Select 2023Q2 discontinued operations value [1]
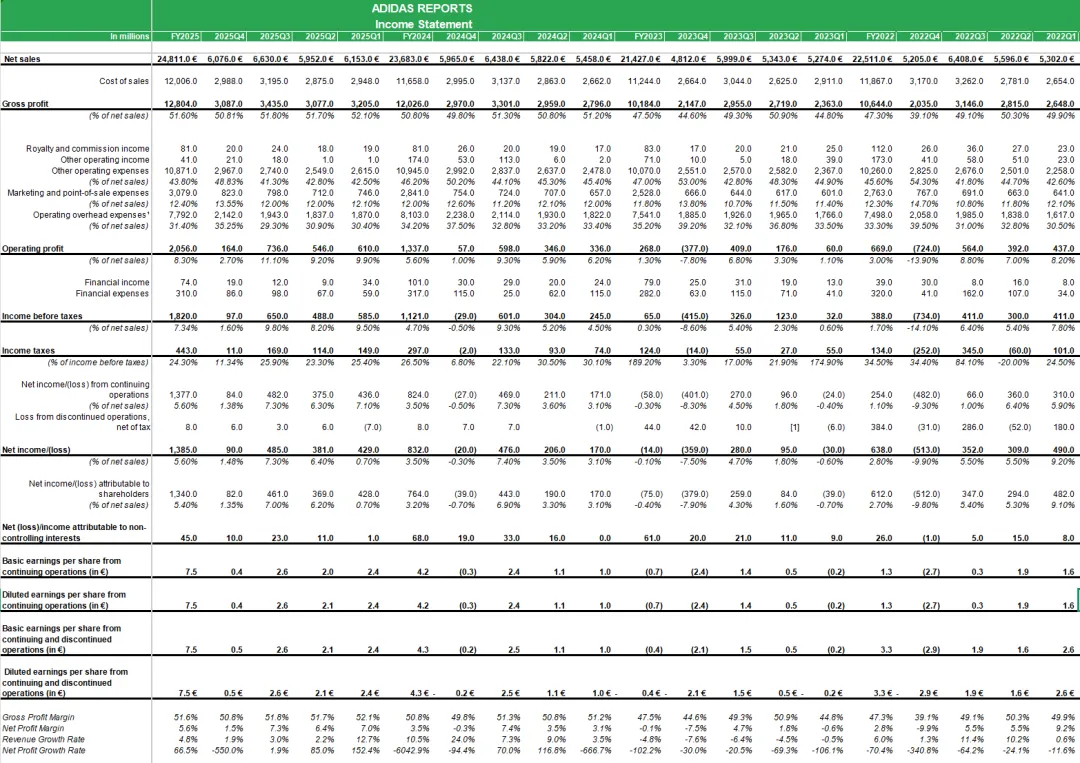This screenshot has width=1080, height=763. click(794, 428)
